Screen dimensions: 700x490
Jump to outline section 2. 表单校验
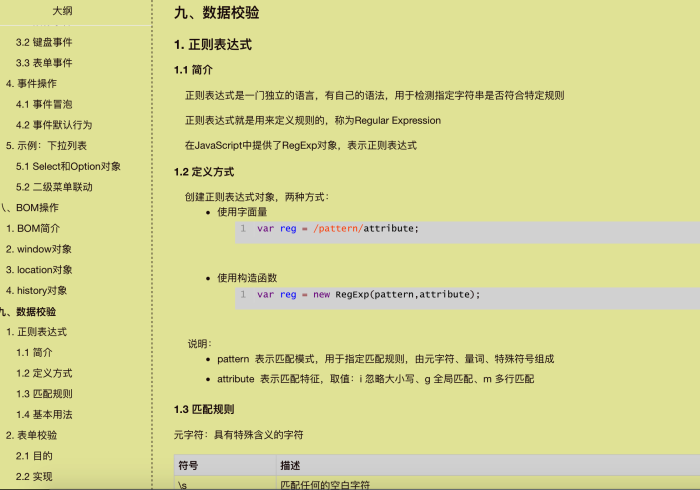[31, 435]
